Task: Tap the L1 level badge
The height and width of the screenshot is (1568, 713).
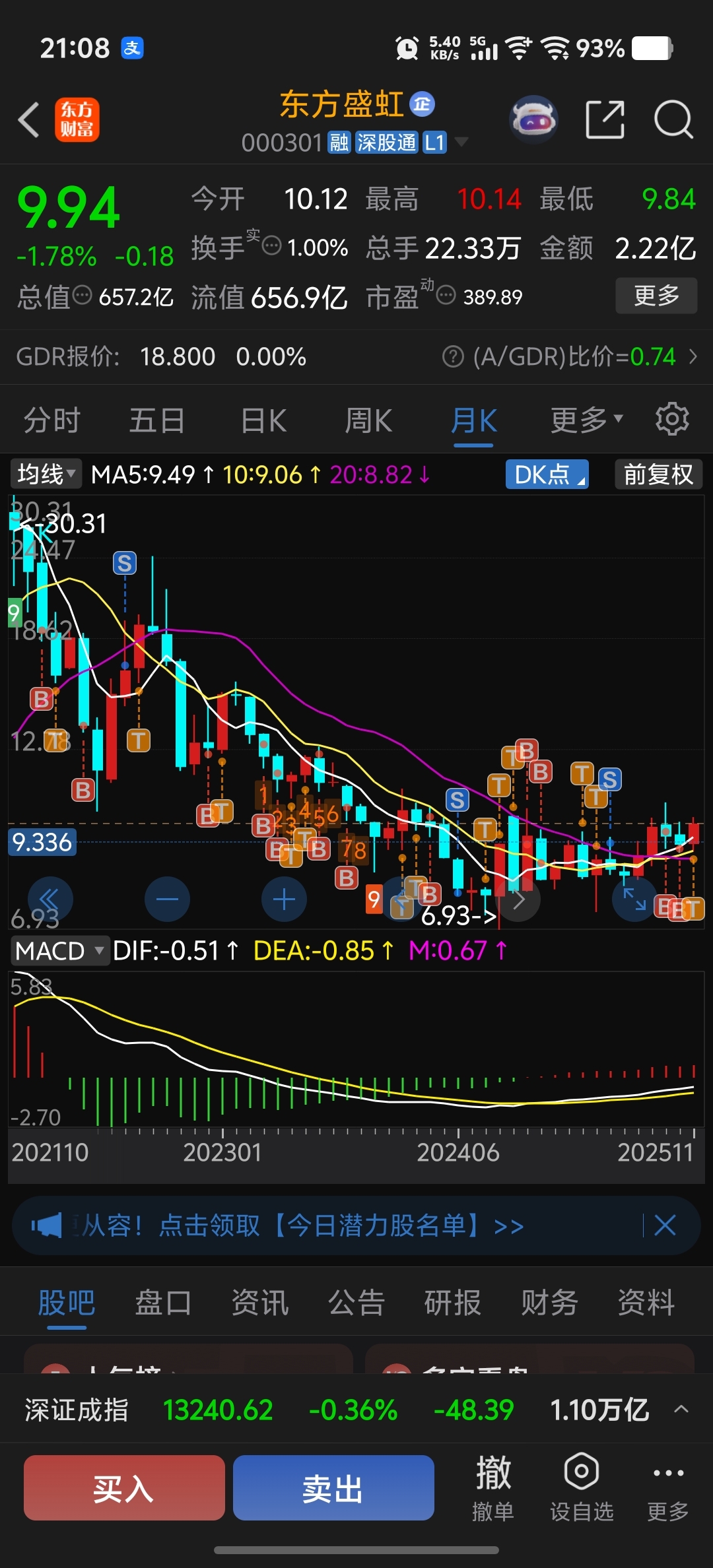Action: pos(434,143)
